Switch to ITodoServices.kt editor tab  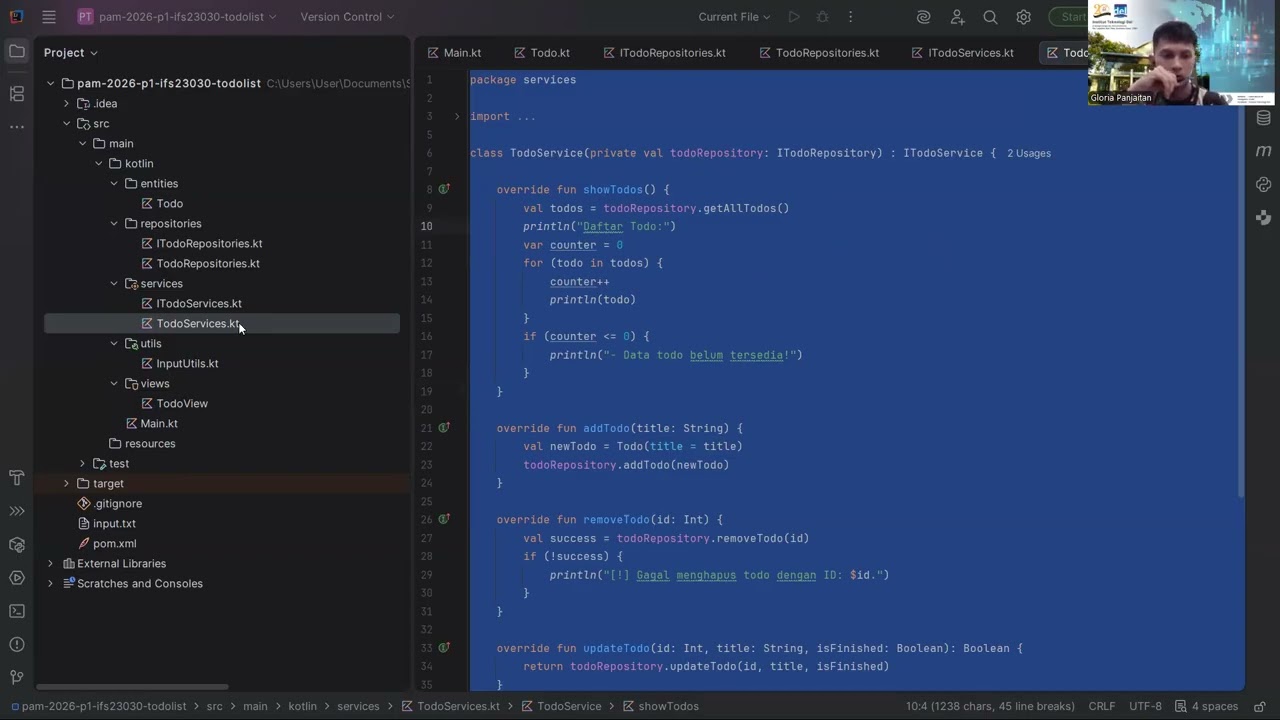click(962, 53)
